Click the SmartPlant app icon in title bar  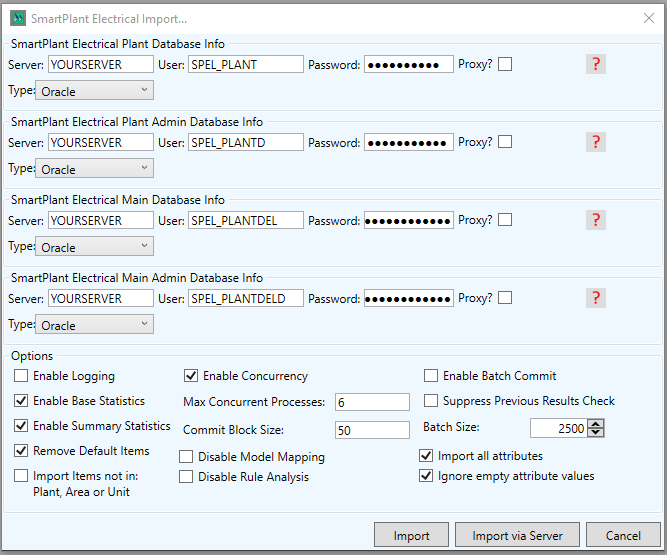pos(16,18)
